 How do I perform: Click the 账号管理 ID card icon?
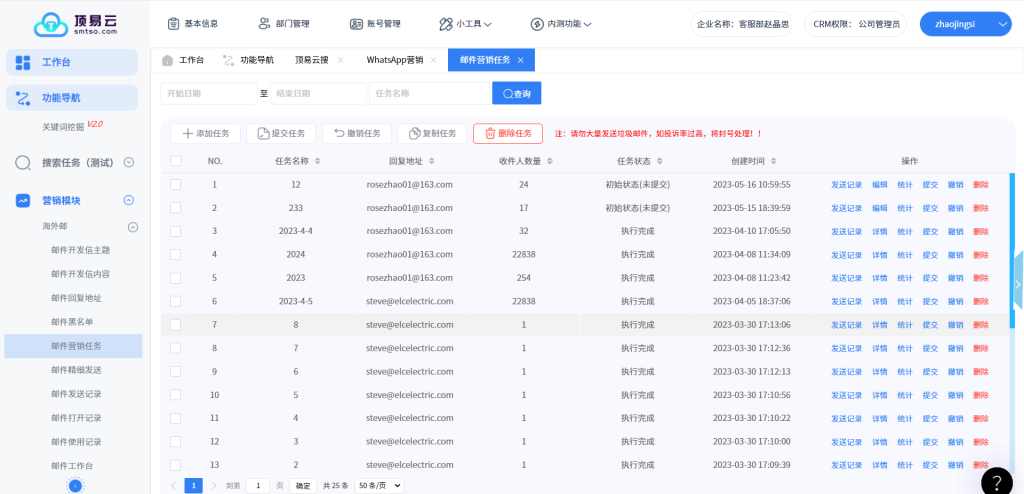[356, 24]
